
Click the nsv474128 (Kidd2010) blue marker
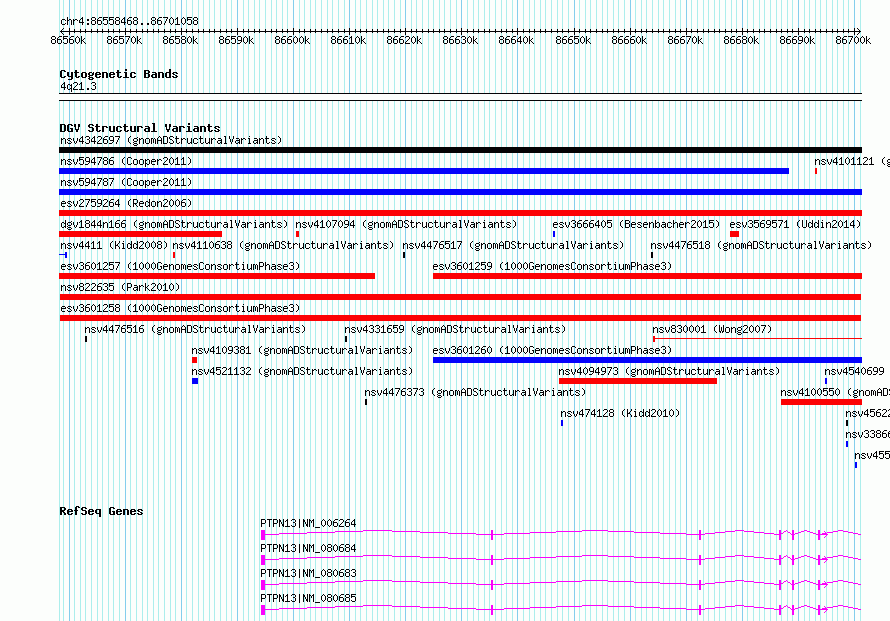pos(562,423)
